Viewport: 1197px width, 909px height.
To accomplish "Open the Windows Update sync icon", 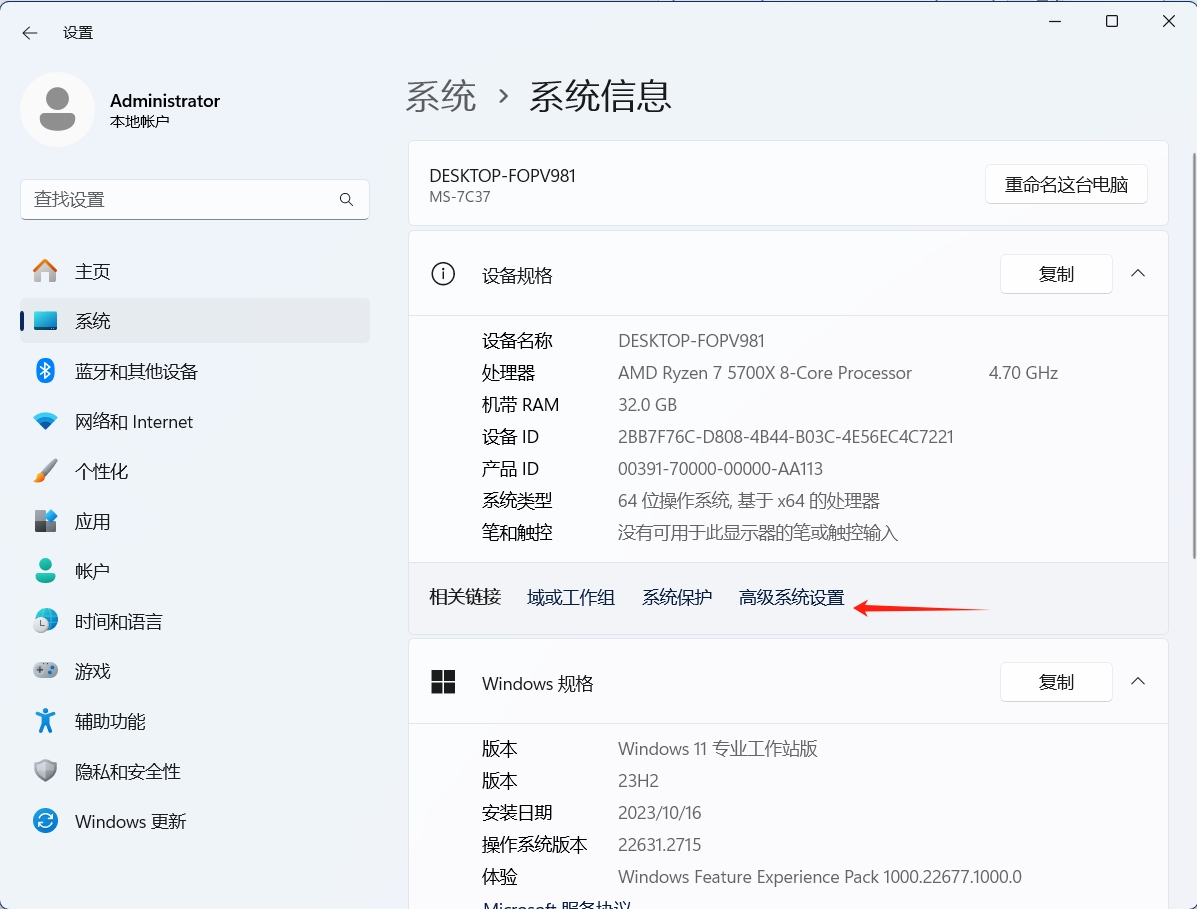I will 45,821.
